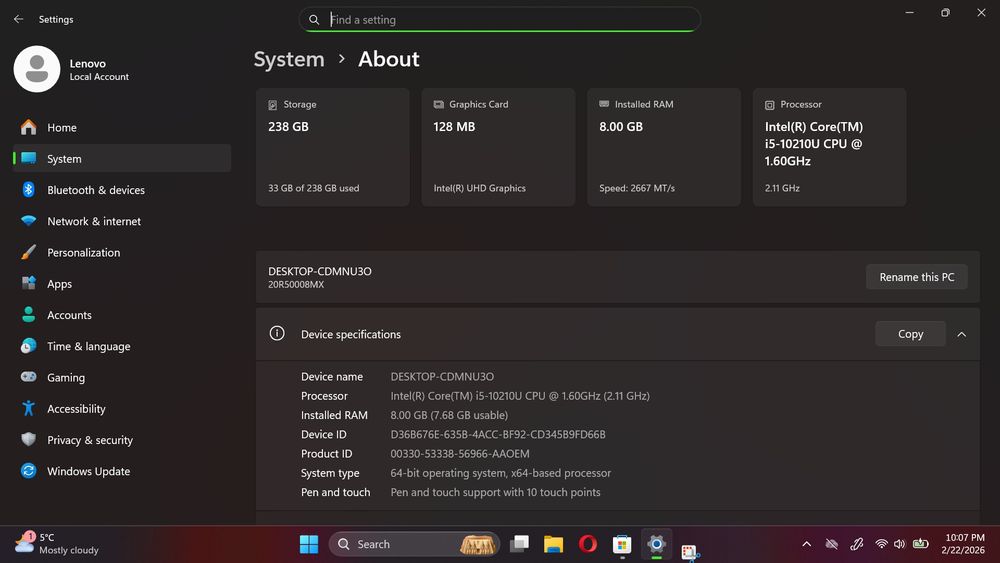Image resolution: width=1000 pixels, height=563 pixels.
Task: Select the Product ID value 00330-53338-56966-AAOEM
Action: tap(460, 453)
